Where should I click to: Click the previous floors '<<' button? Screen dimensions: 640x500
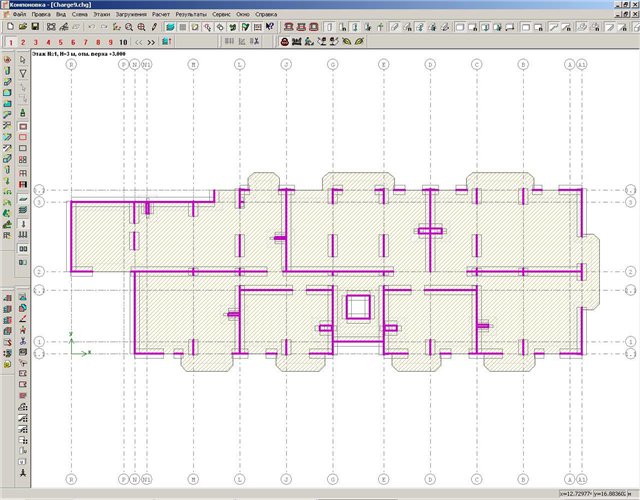tap(139, 43)
